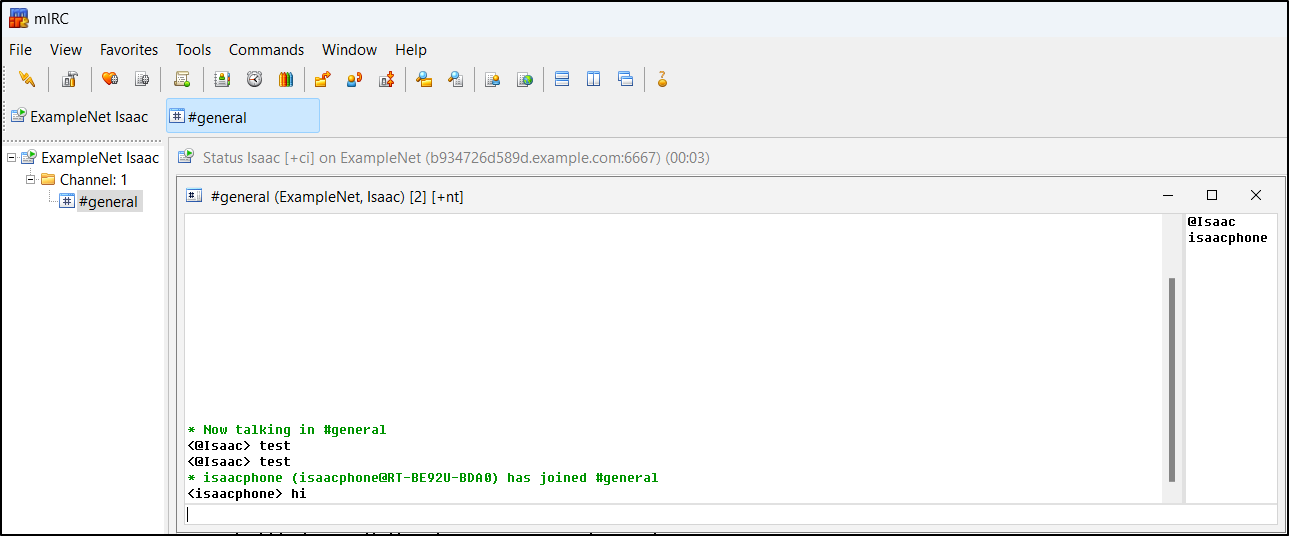Open the Colors crayon icon
1289x536 pixels.
tap(286, 79)
